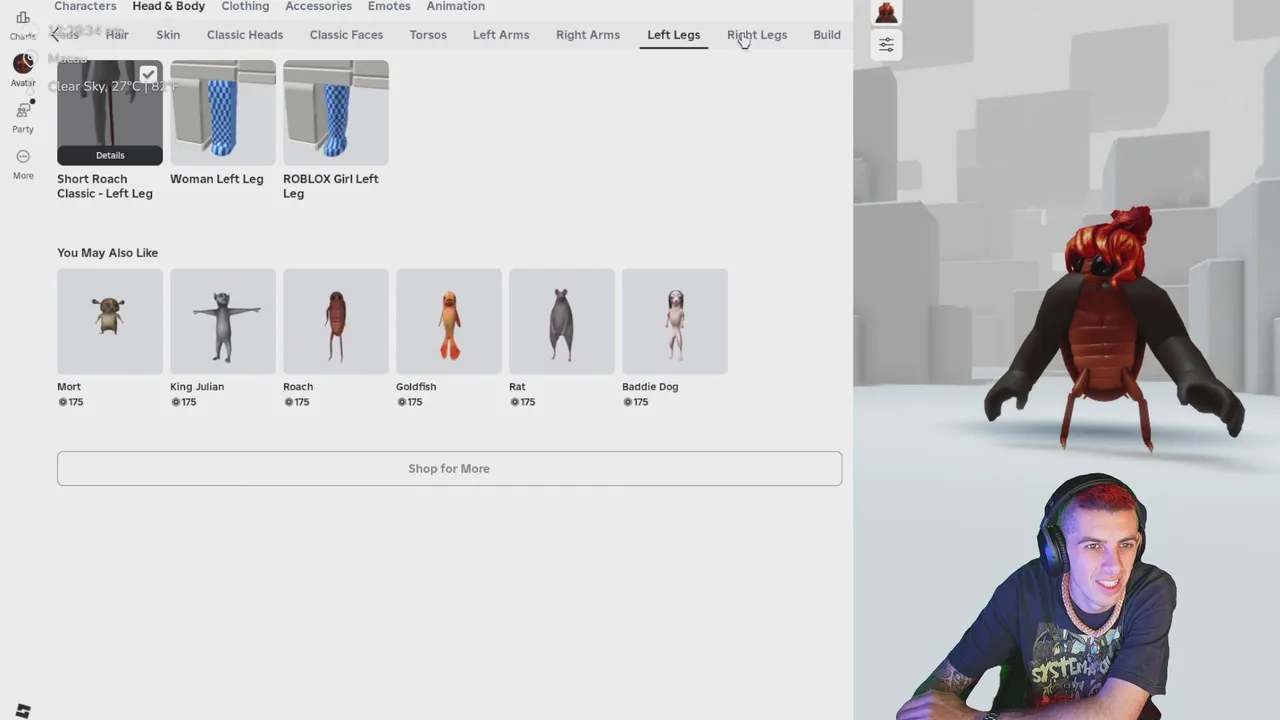Select the Torsos subcategory
The image size is (1280, 720).
pos(428,35)
